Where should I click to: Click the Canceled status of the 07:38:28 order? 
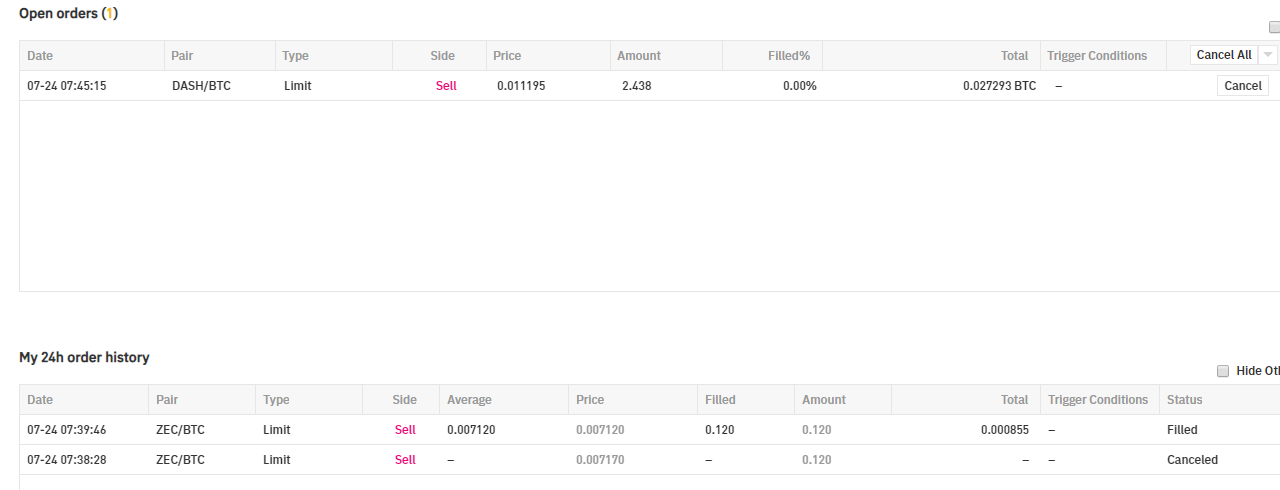[x=1192, y=460]
